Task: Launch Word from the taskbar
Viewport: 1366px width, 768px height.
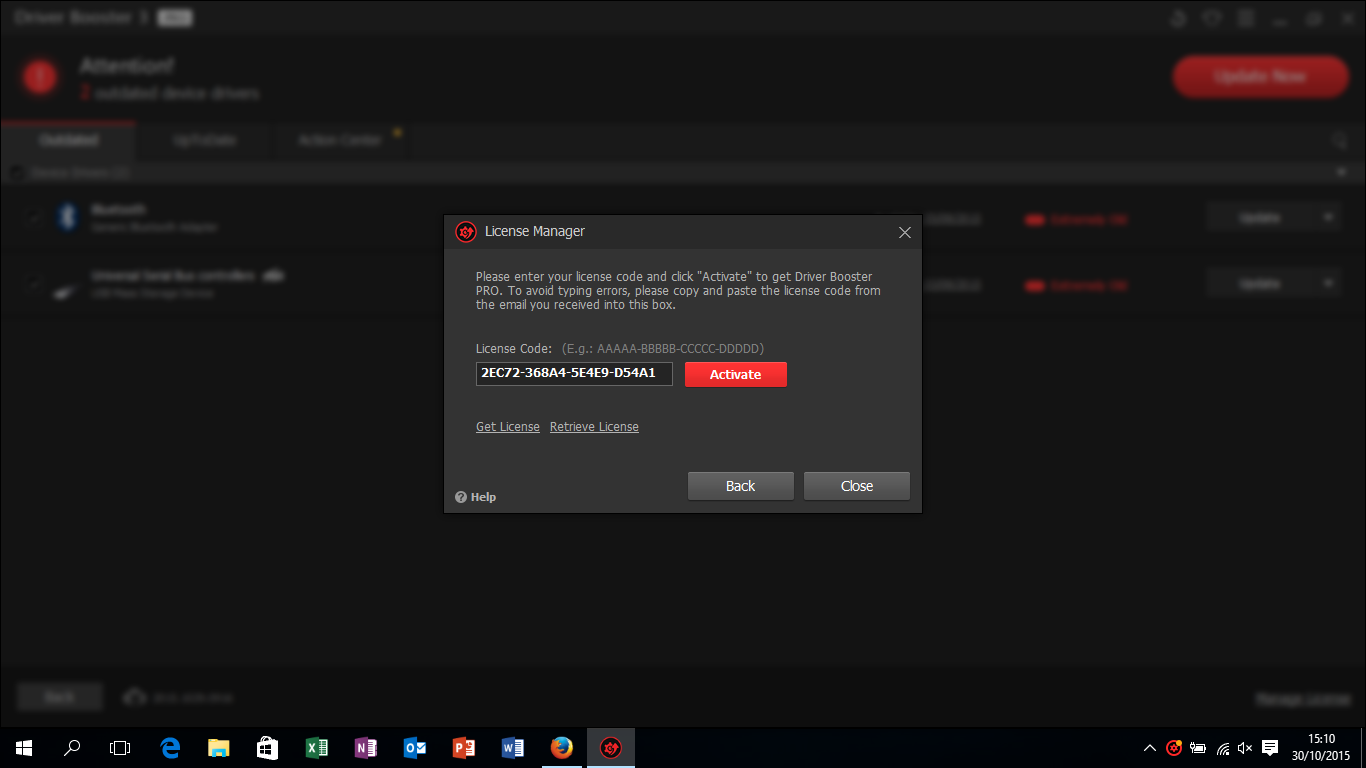Action: 512,748
